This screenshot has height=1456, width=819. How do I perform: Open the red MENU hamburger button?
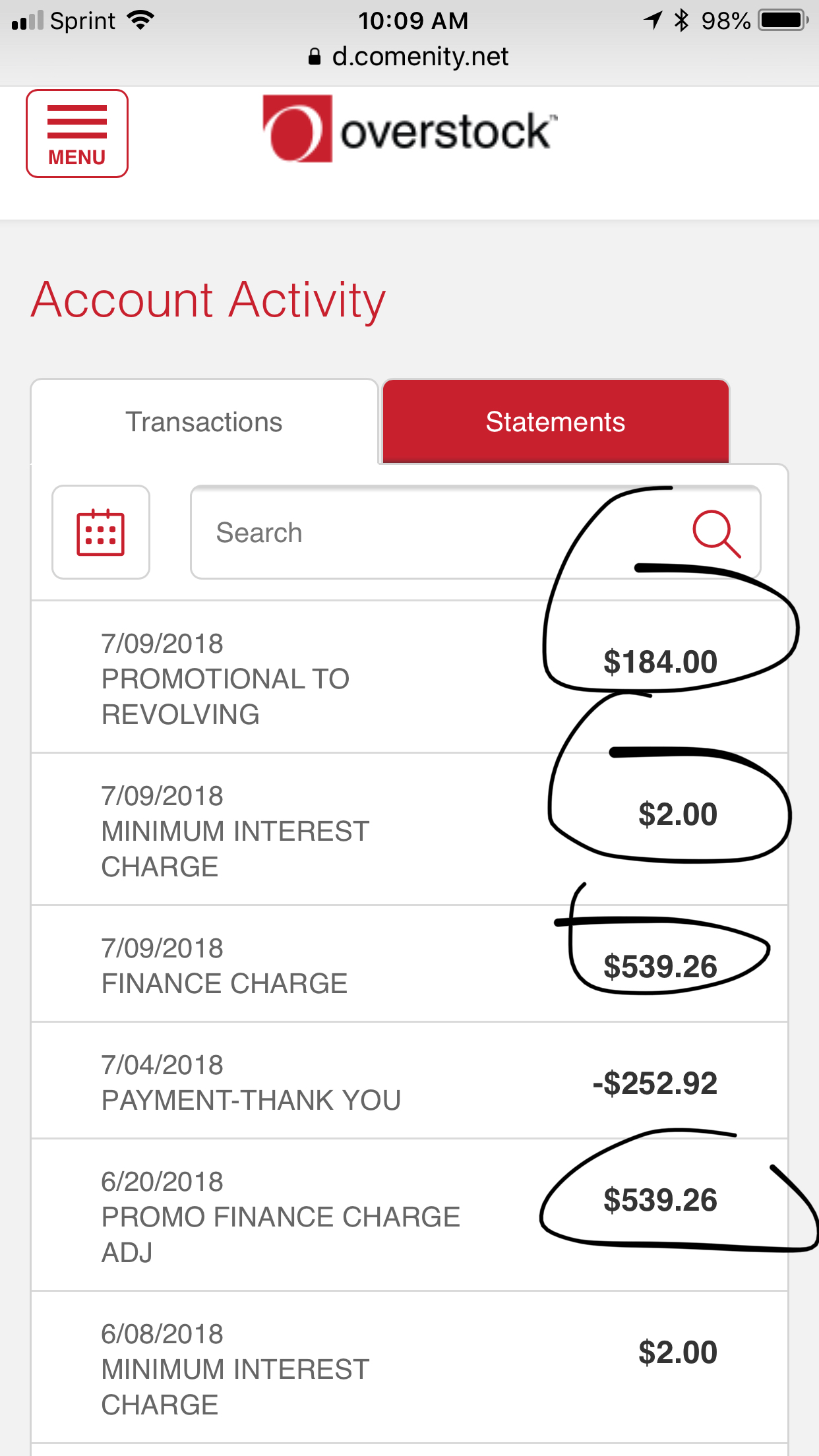[x=77, y=134]
